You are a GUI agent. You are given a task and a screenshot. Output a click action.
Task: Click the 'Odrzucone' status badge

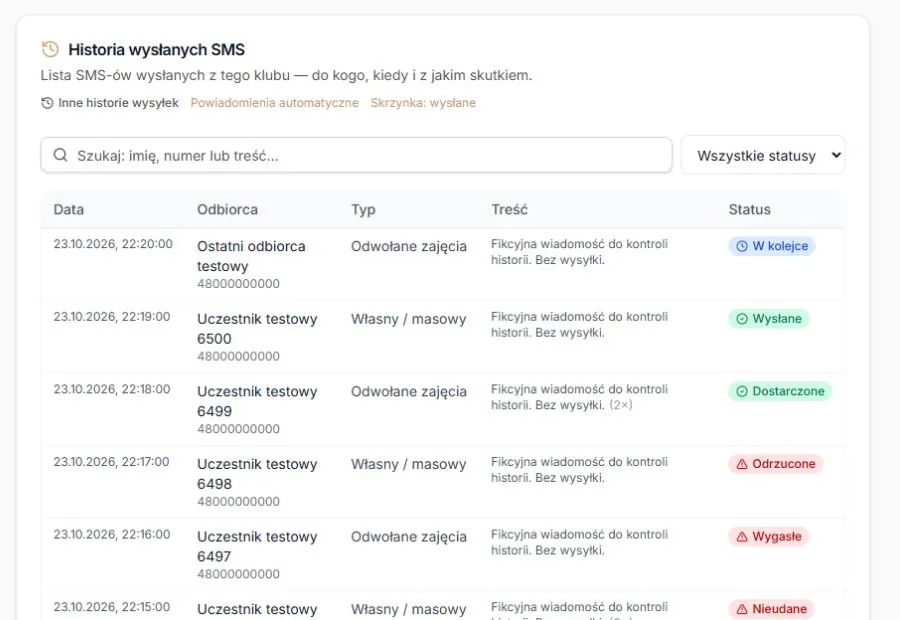(775, 464)
